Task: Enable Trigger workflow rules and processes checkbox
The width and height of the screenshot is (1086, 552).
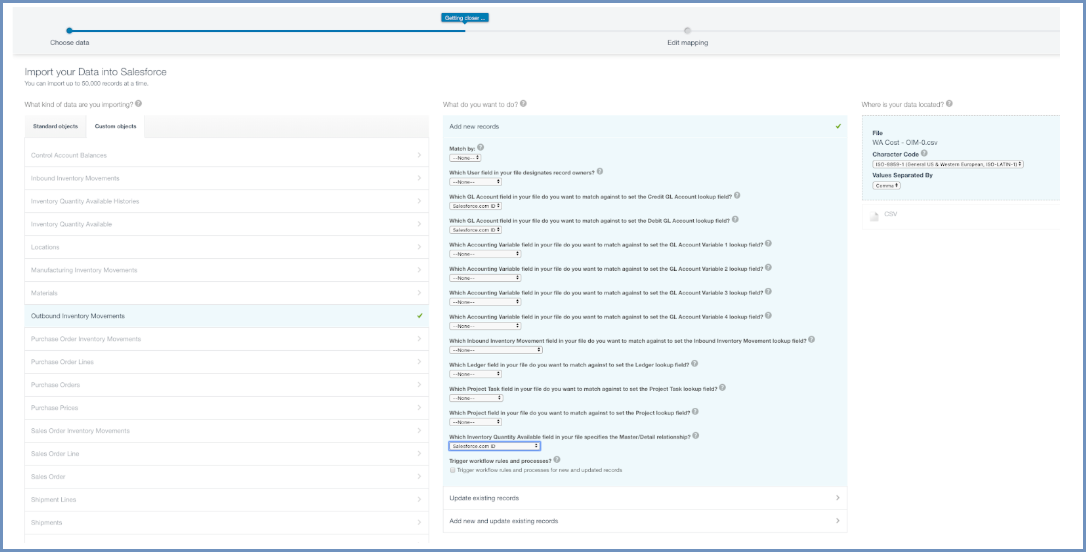Action: pyautogui.click(x=453, y=469)
